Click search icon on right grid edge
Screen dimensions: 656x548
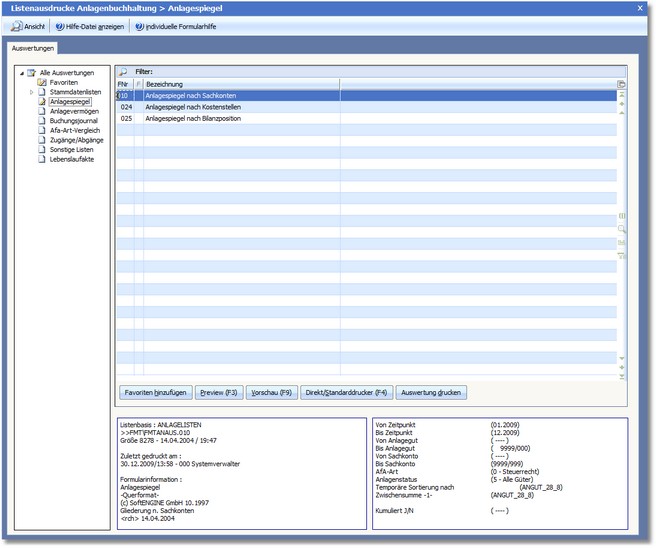[x=621, y=229]
